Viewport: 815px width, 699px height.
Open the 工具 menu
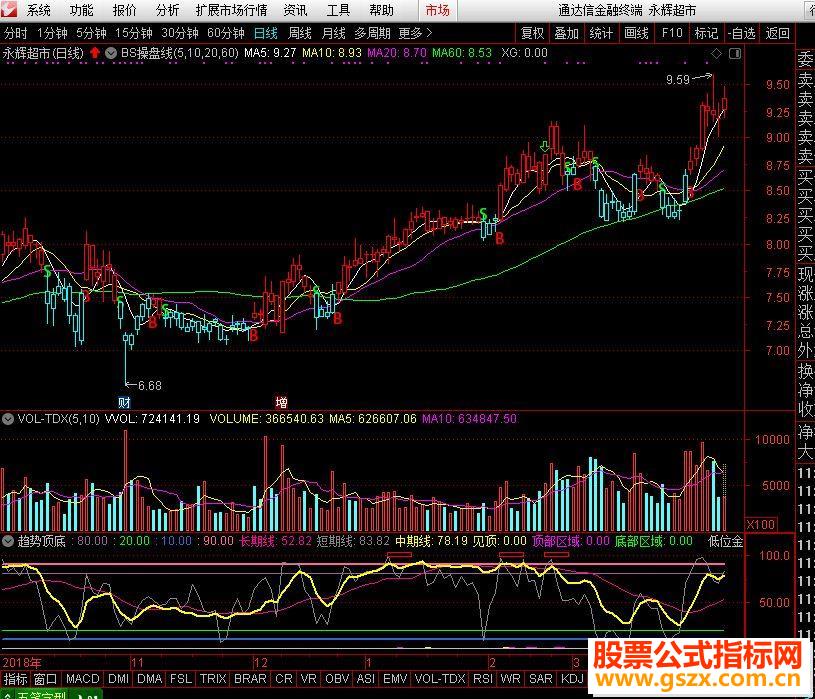338,10
